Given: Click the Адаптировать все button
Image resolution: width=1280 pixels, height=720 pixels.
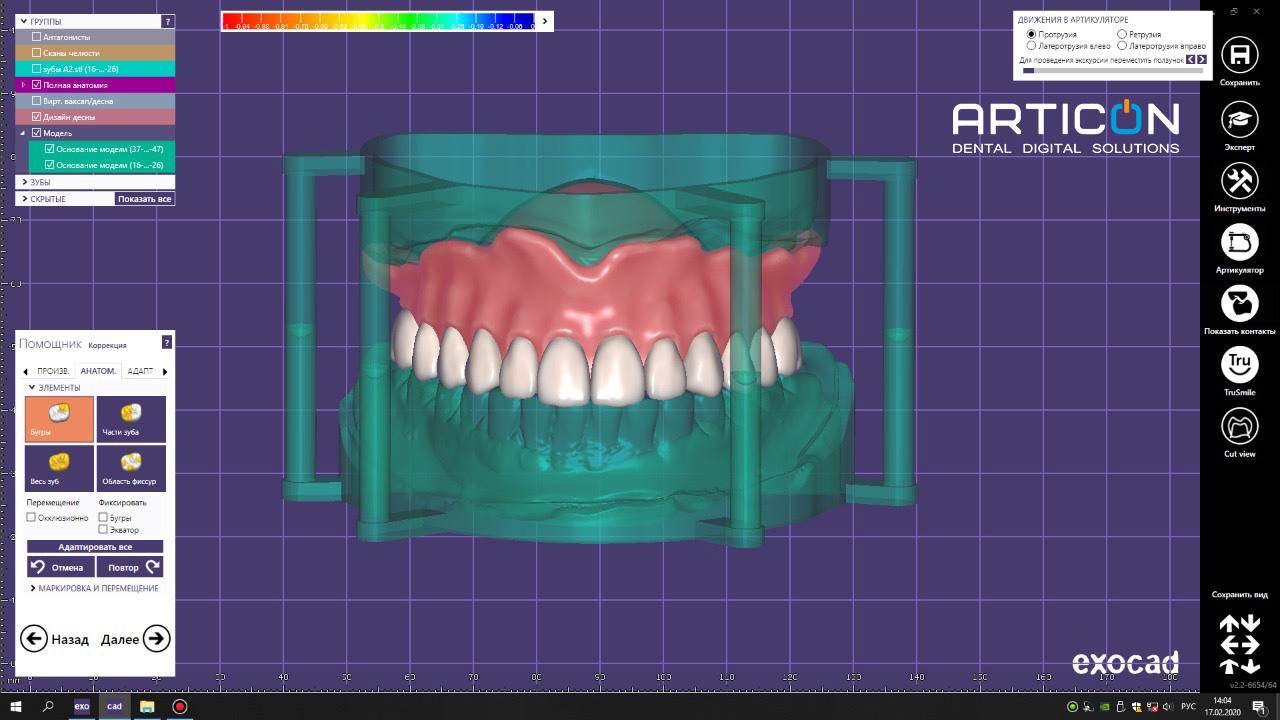Looking at the screenshot, I should pyautogui.click(x=95, y=547).
